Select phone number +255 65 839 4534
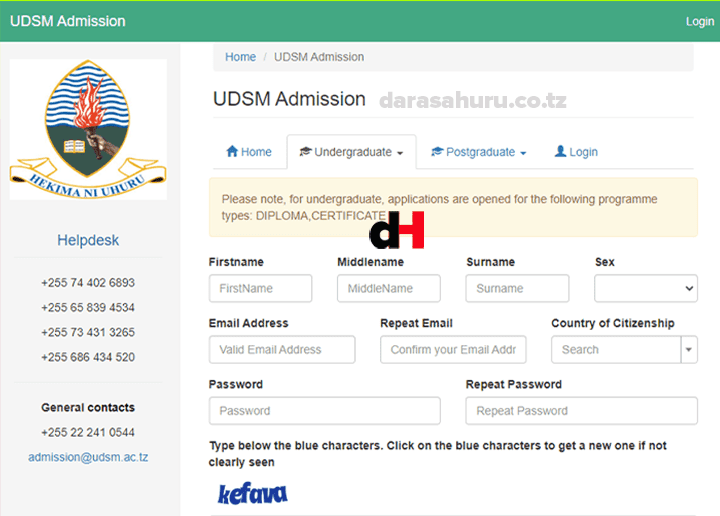 [x=88, y=308]
